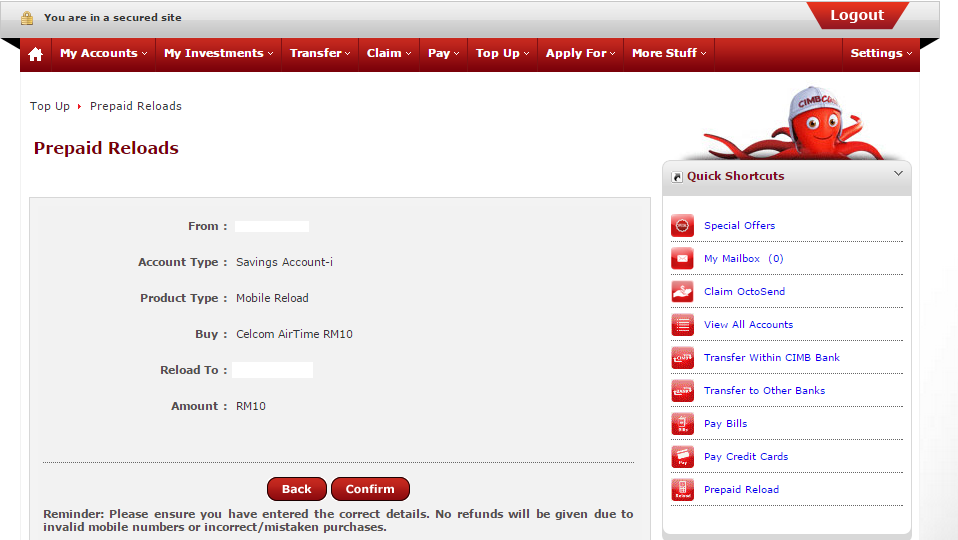Screen dimensions: 958x540
Task: Open Transfer Within CIMB Bank link
Action: (772, 357)
